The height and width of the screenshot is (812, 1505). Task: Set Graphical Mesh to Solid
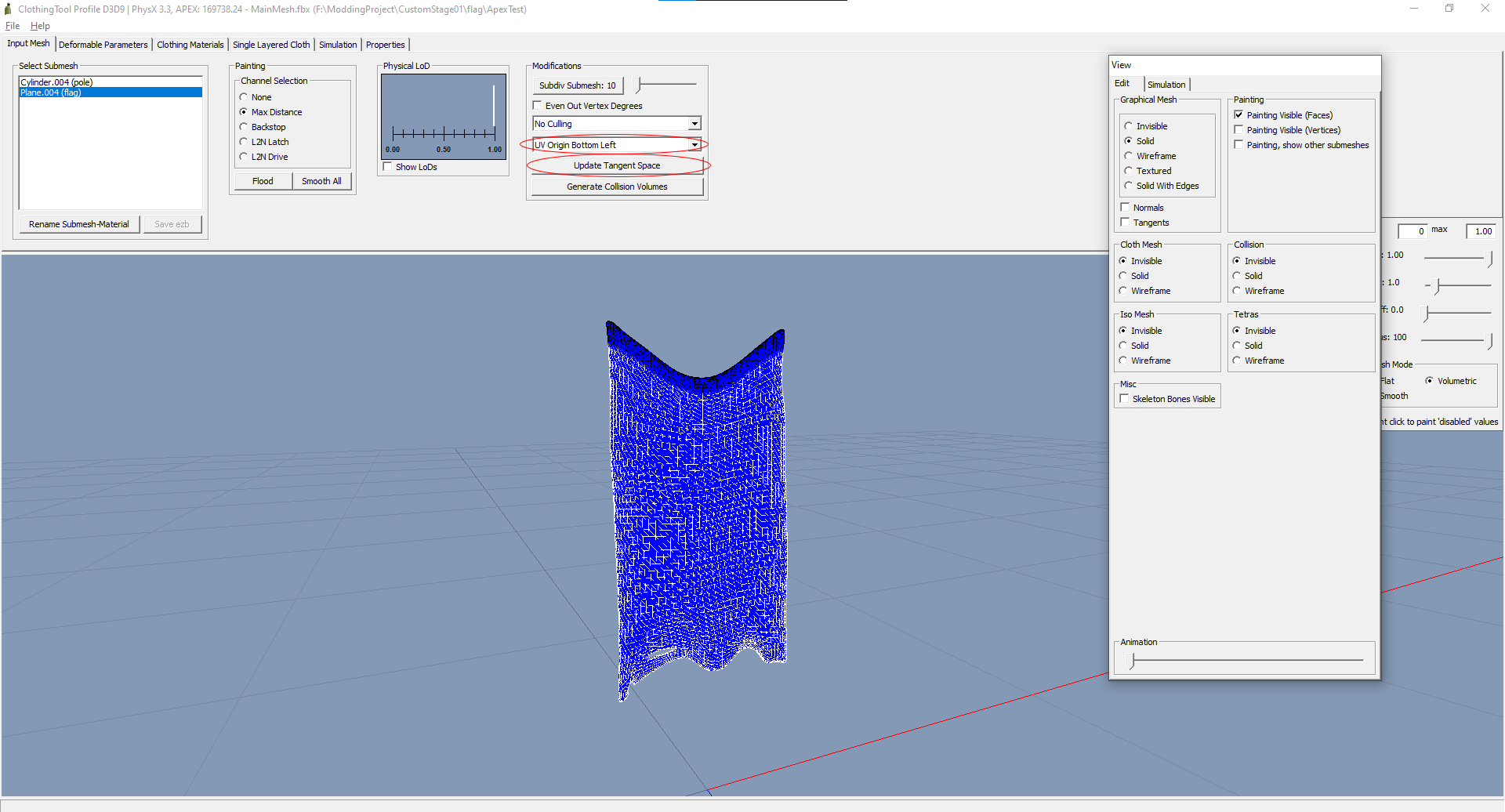click(1139, 141)
